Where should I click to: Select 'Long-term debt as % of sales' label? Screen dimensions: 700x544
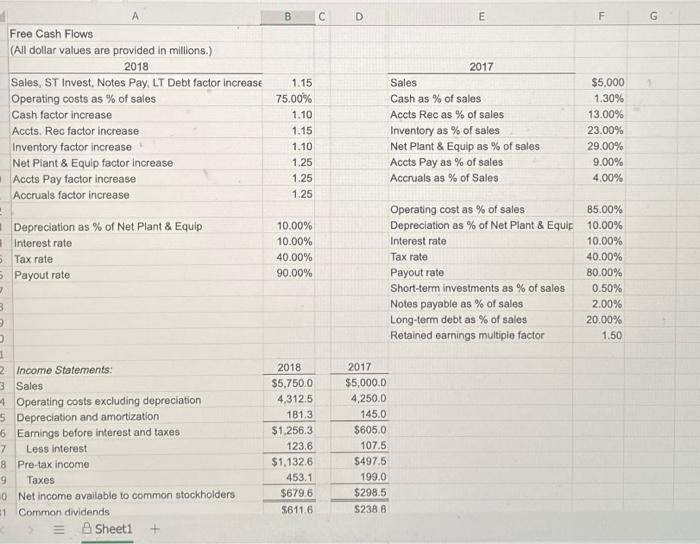click(x=458, y=320)
